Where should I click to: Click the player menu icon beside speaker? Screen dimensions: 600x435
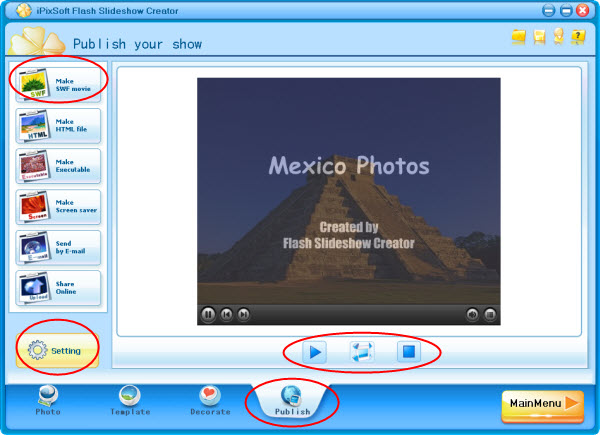click(490, 314)
